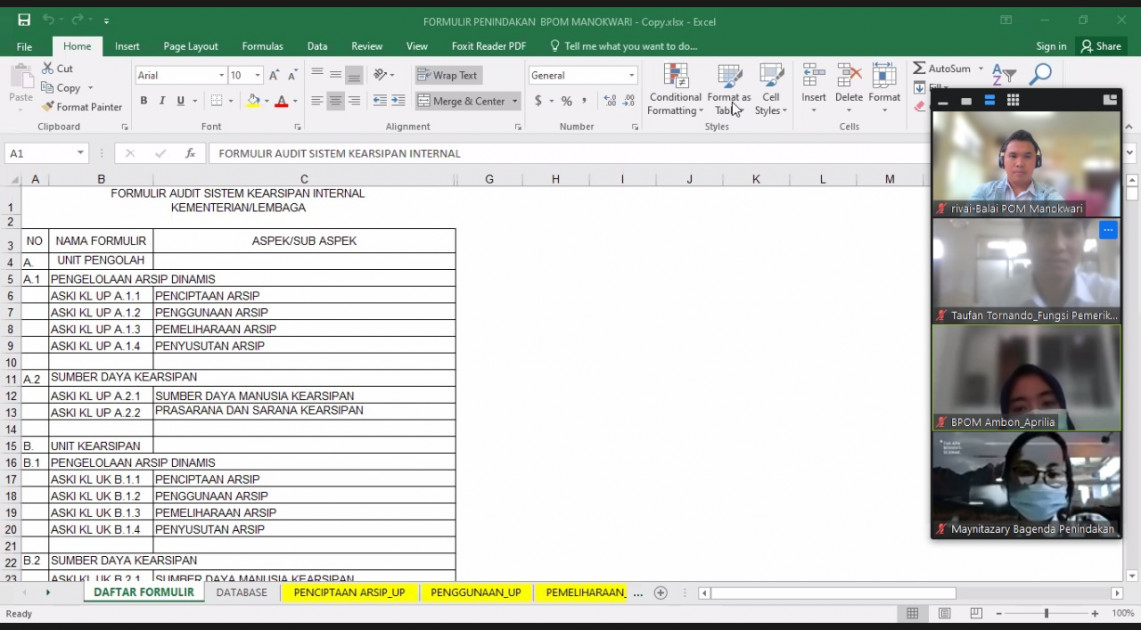Toggle Wrap Text option
Viewport: 1141px width, 630px height.
point(448,75)
